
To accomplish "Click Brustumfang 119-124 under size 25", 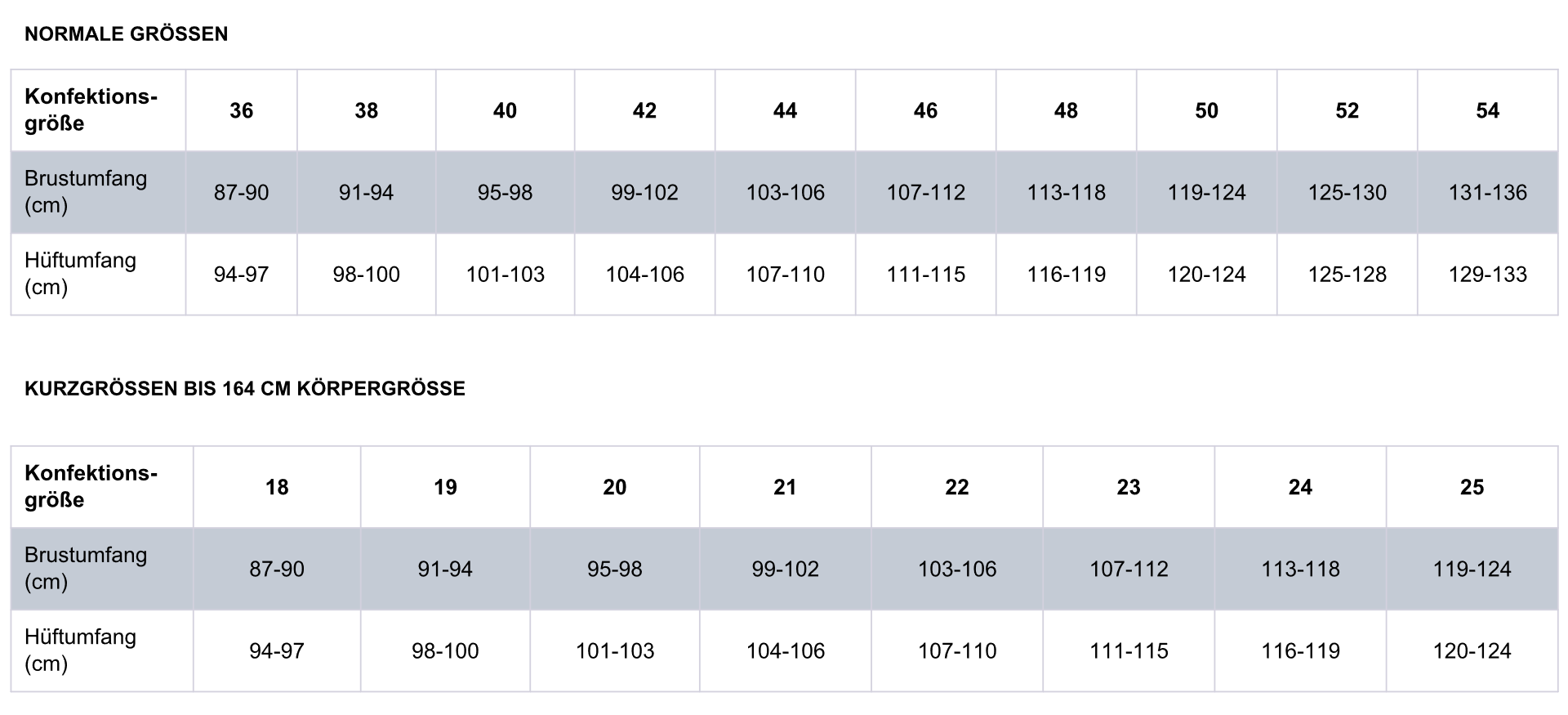I will (1472, 569).
